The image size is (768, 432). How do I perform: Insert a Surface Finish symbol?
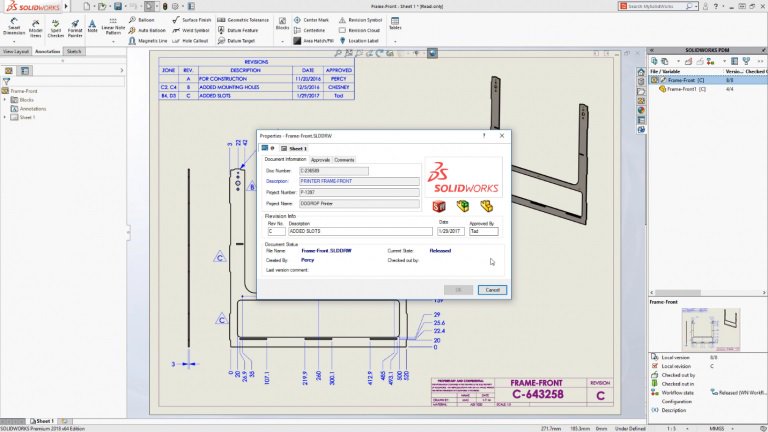tap(192, 20)
